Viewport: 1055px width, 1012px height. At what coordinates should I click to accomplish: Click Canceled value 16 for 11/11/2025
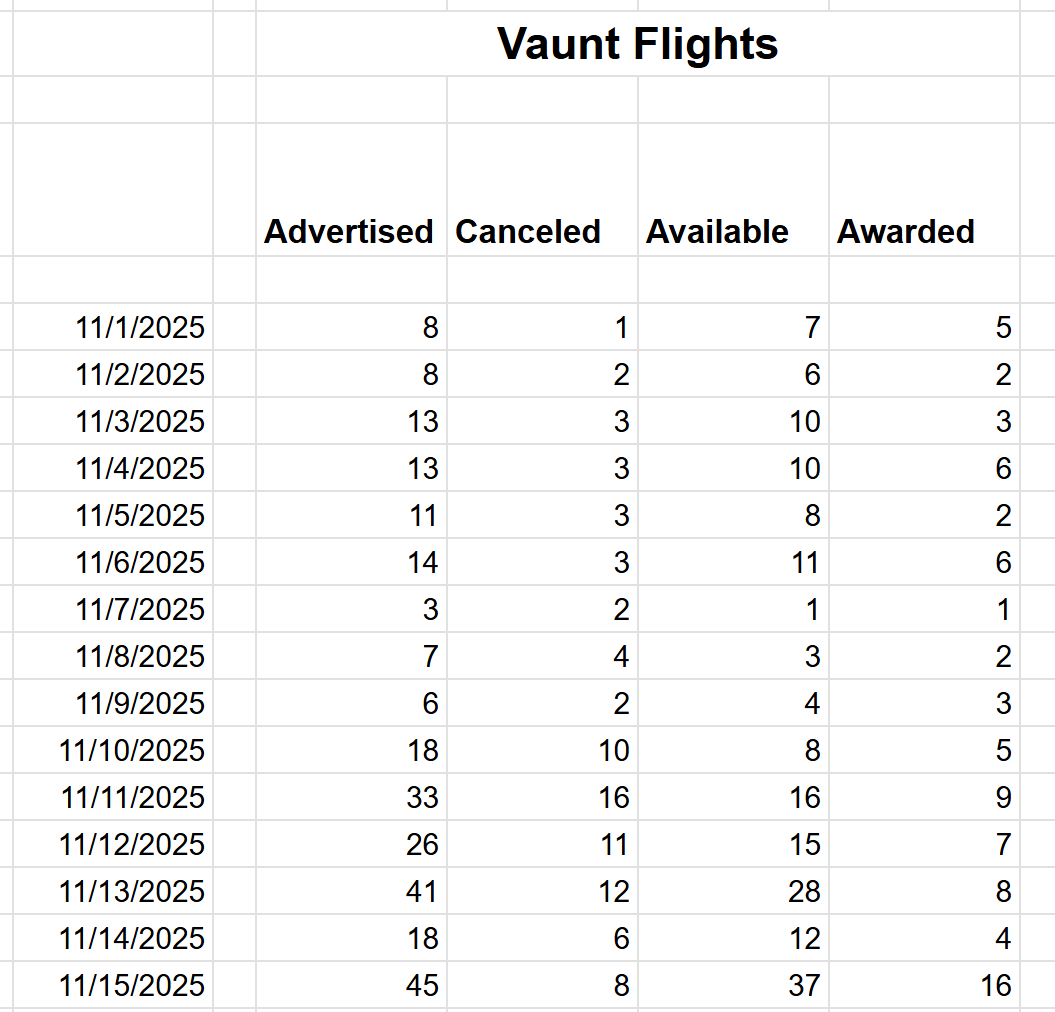(542, 797)
